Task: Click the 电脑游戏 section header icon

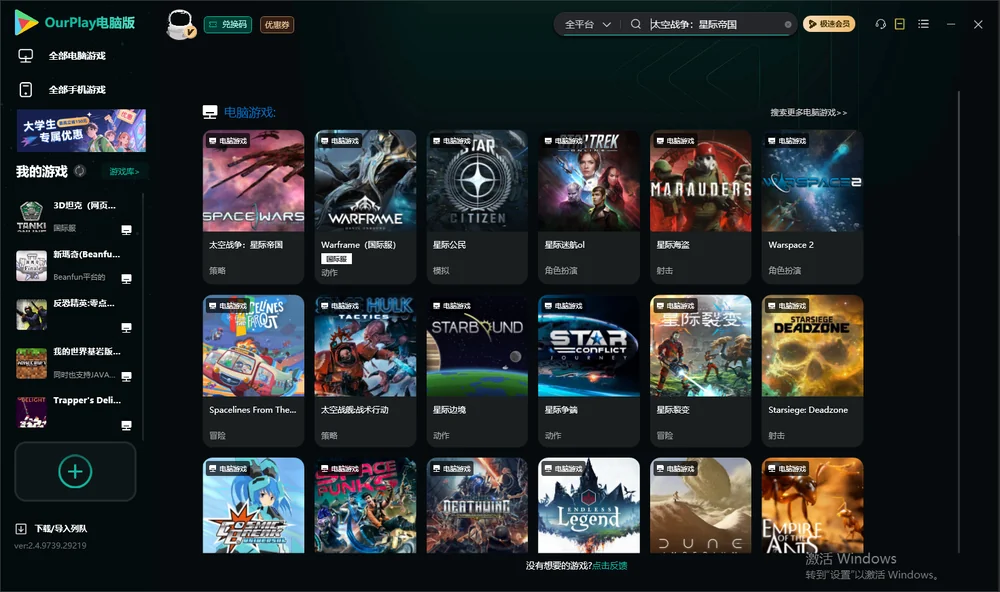Action: coord(210,112)
